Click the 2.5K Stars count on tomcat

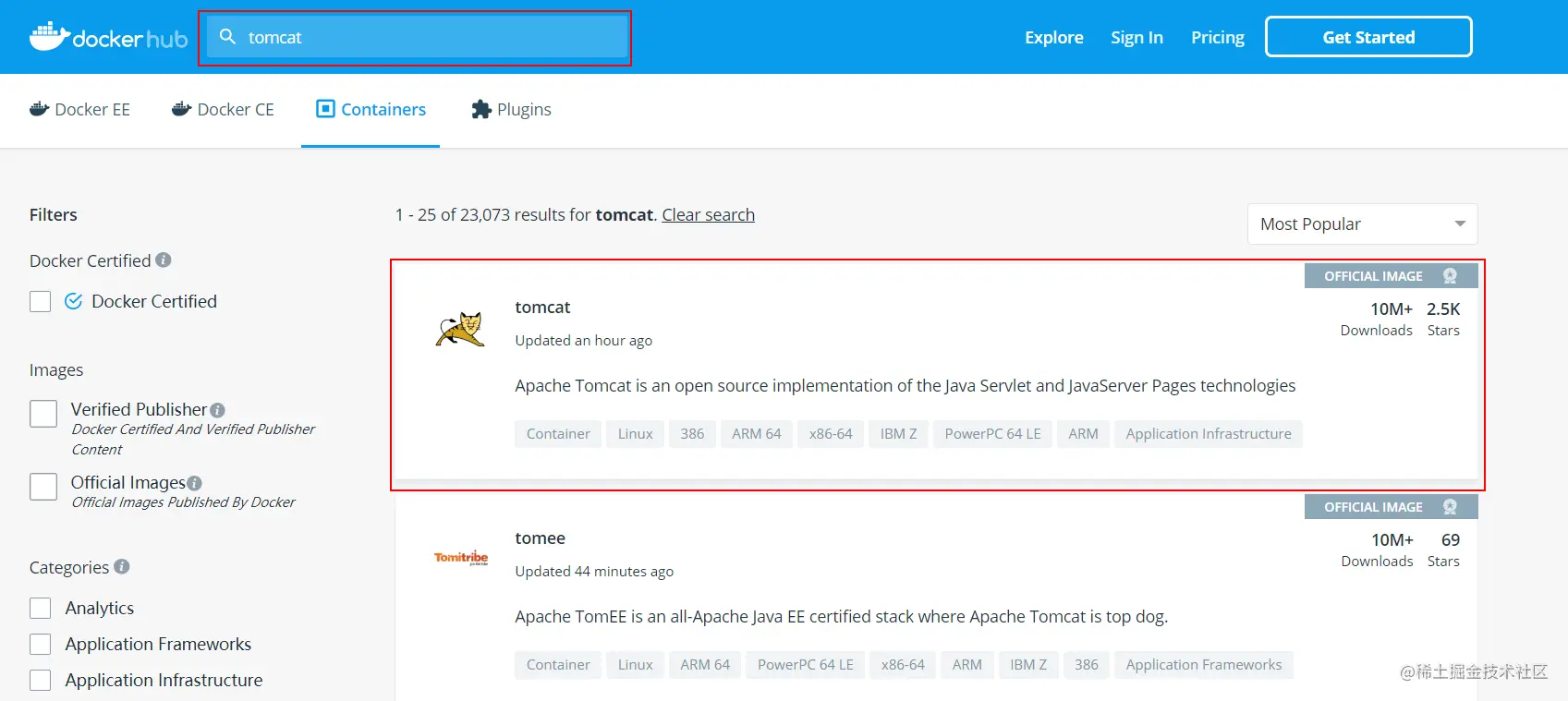(x=1443, y=319)
